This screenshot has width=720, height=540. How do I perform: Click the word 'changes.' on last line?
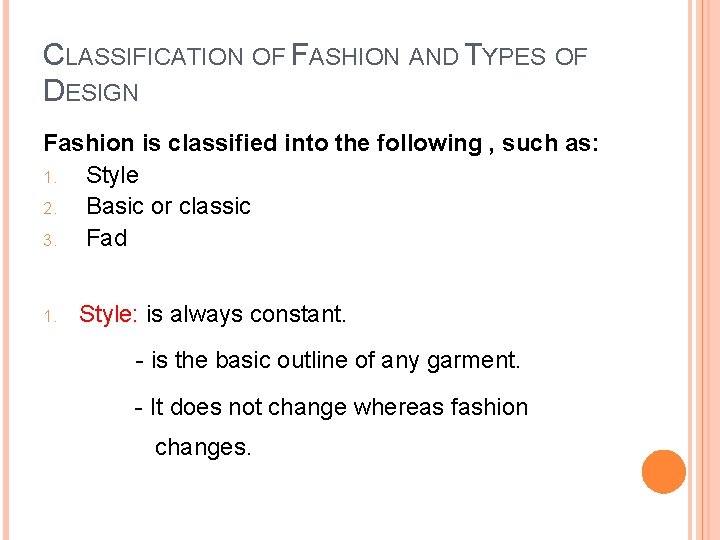(x=203, y=448)
